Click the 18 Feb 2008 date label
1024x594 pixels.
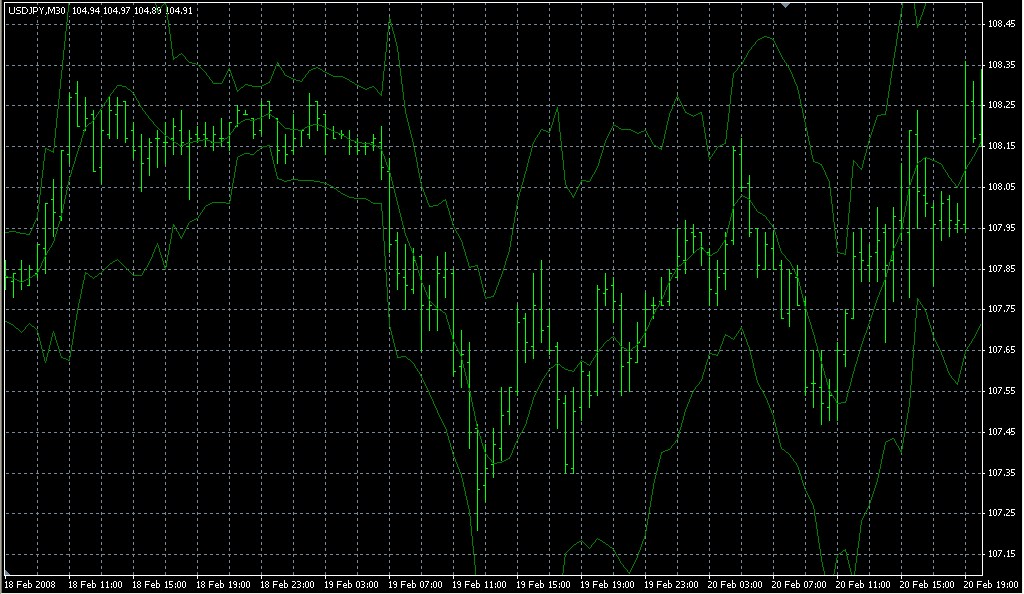pos(31,585)
